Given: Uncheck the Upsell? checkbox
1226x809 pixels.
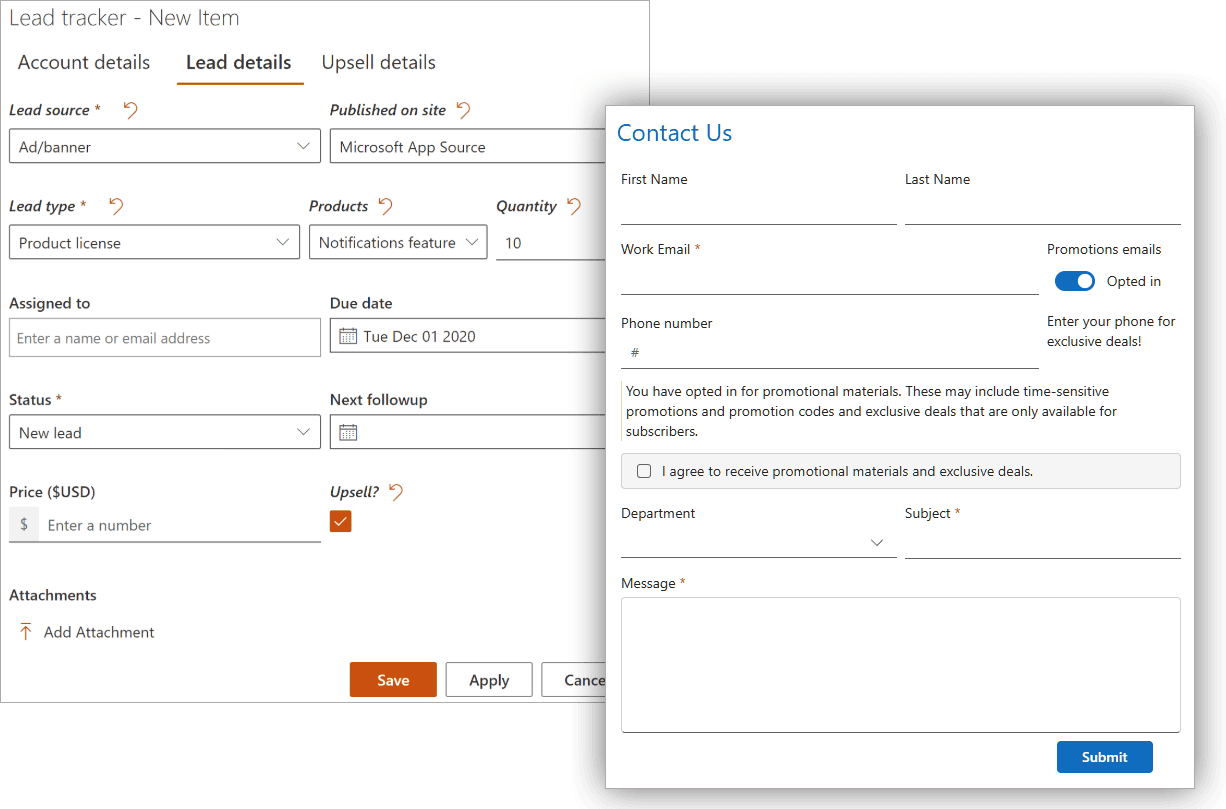Looking at the screenshot, I should (341, 521).
